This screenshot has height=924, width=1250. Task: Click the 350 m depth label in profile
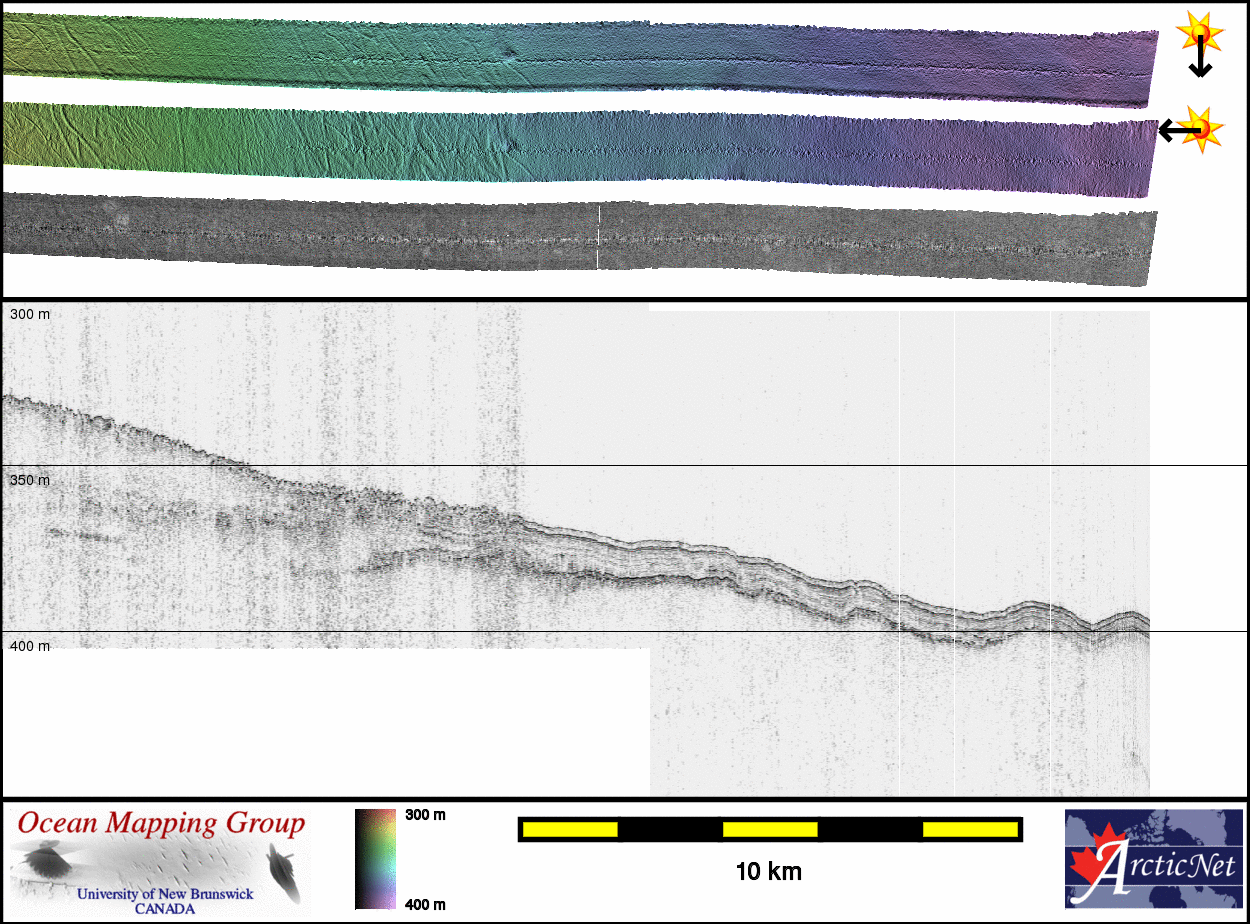pos(30,480)
